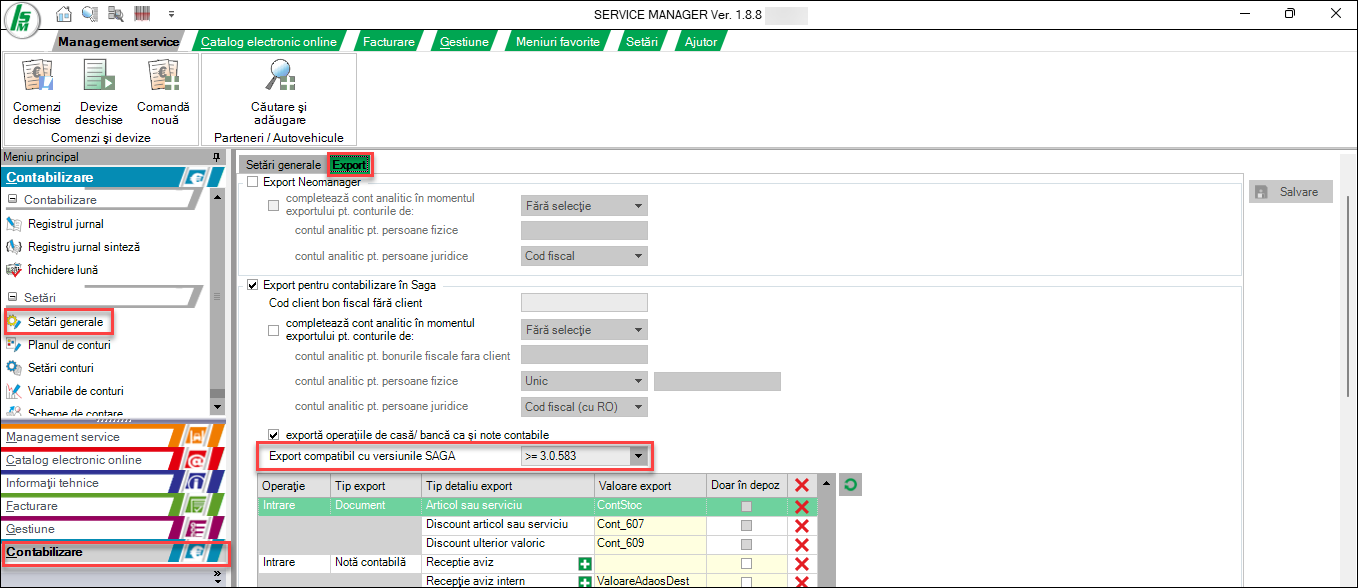Click the export table scroll up arrow
The height and width of the screenshot is (588, 1358).
825,485
